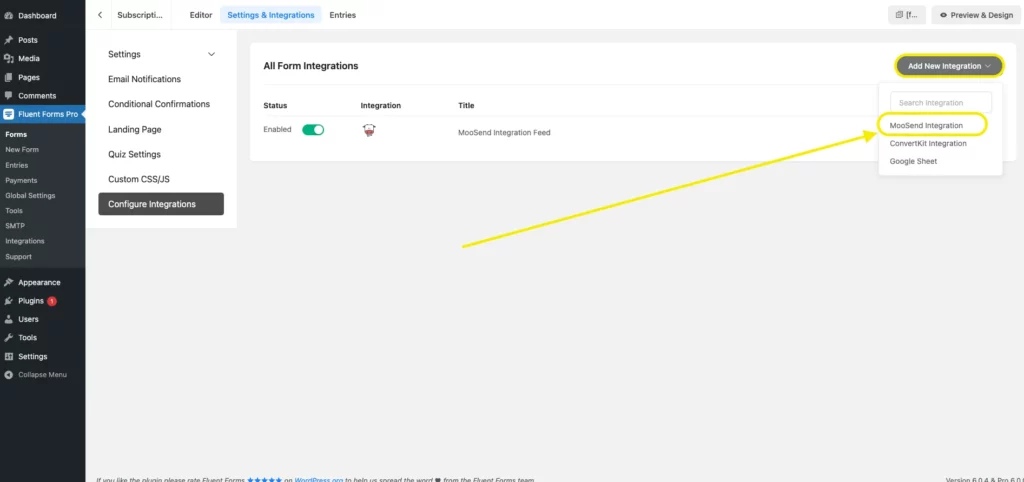Click the Subscripti... form name
This screenshot has width=1024, height=482.
140,15
